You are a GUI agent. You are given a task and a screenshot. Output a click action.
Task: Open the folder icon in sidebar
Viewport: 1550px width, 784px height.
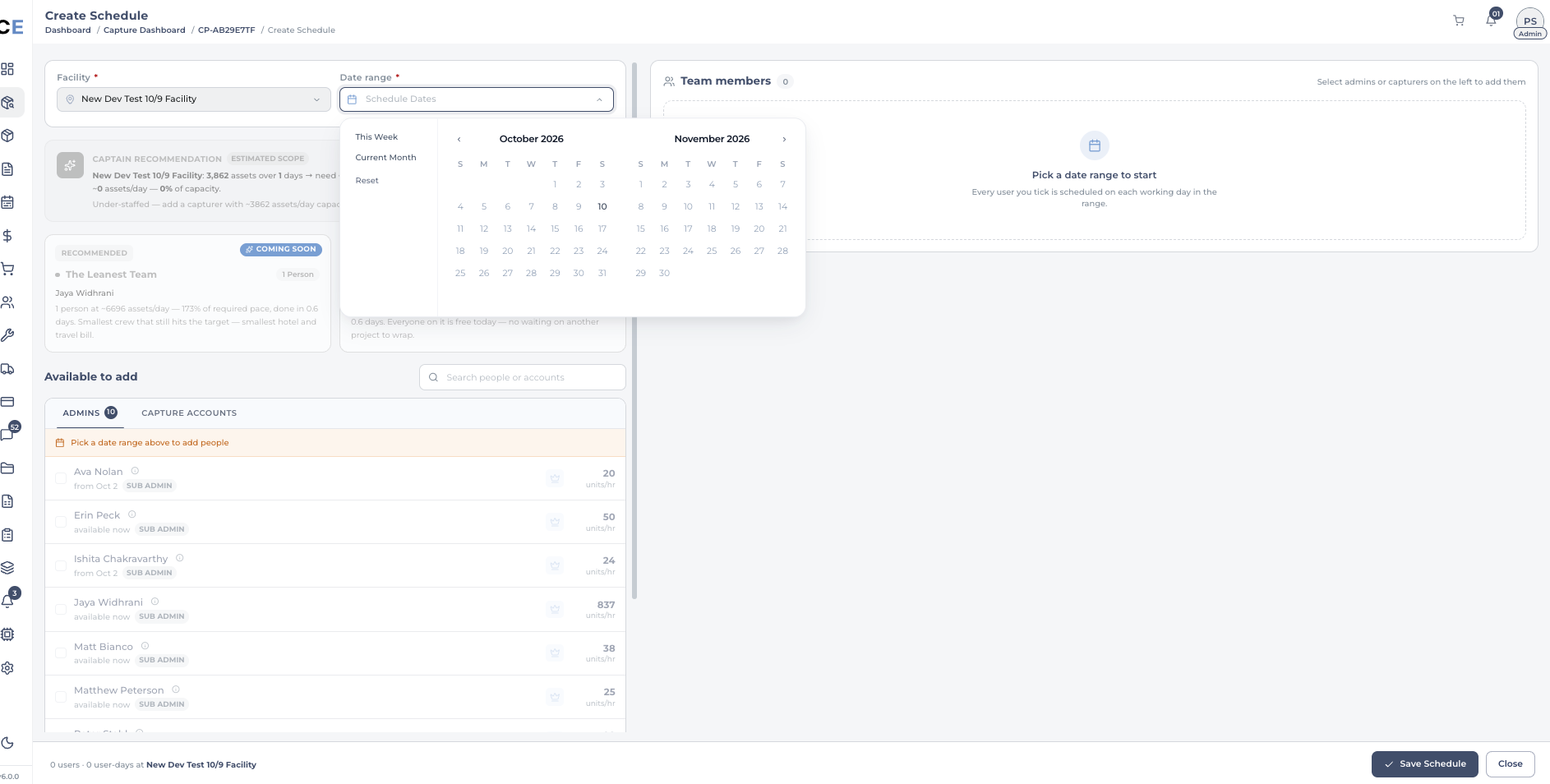7,468
